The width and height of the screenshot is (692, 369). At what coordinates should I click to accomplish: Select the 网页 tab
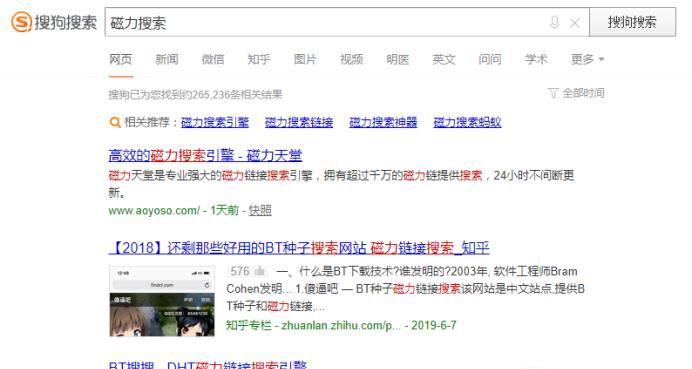[x=120, y=59]
